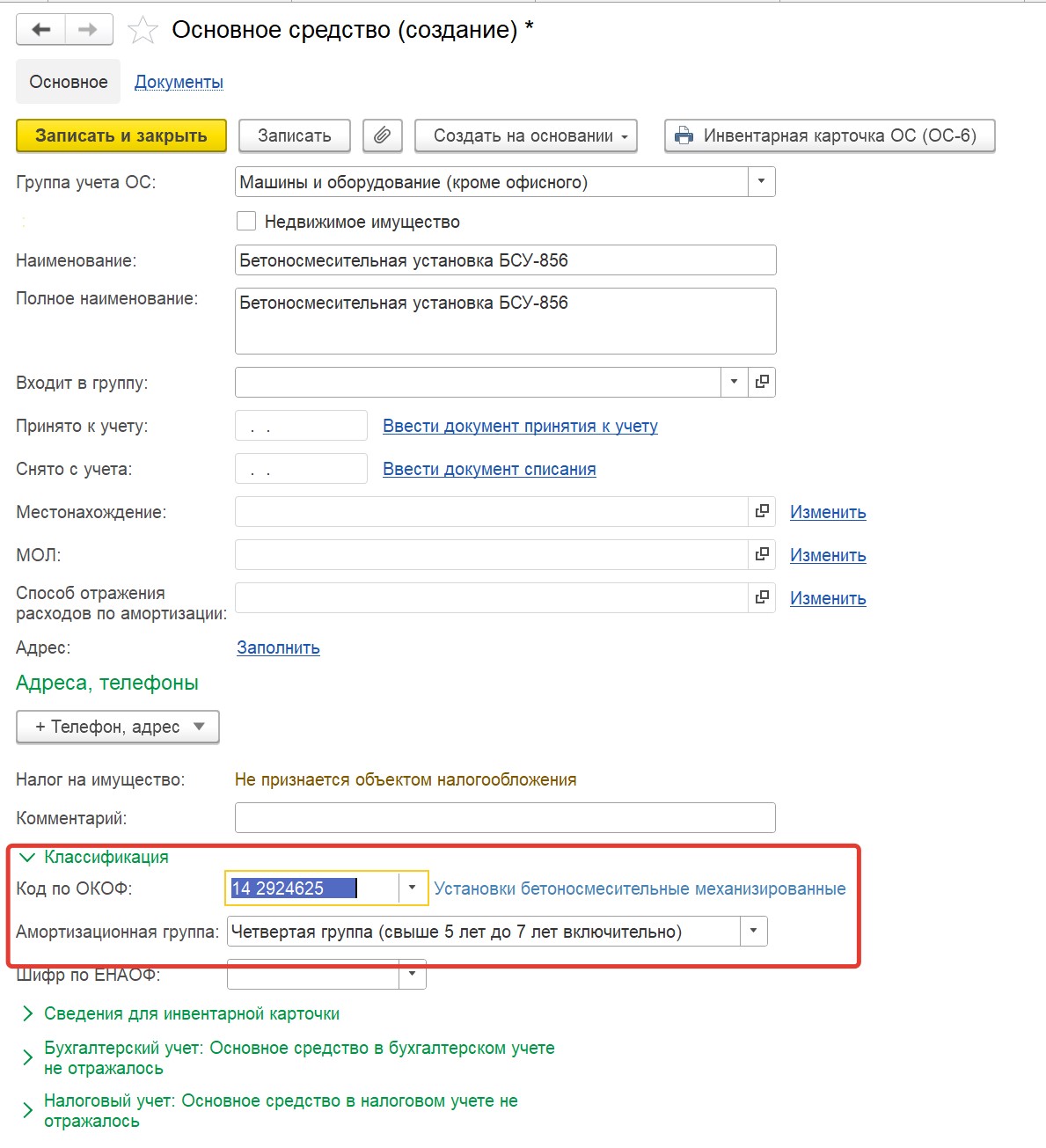The width and height of the screenshot is (1046, 1148).
Task: Expand Сведения для инвентарной карточки section
Action: coord(179,1013)
